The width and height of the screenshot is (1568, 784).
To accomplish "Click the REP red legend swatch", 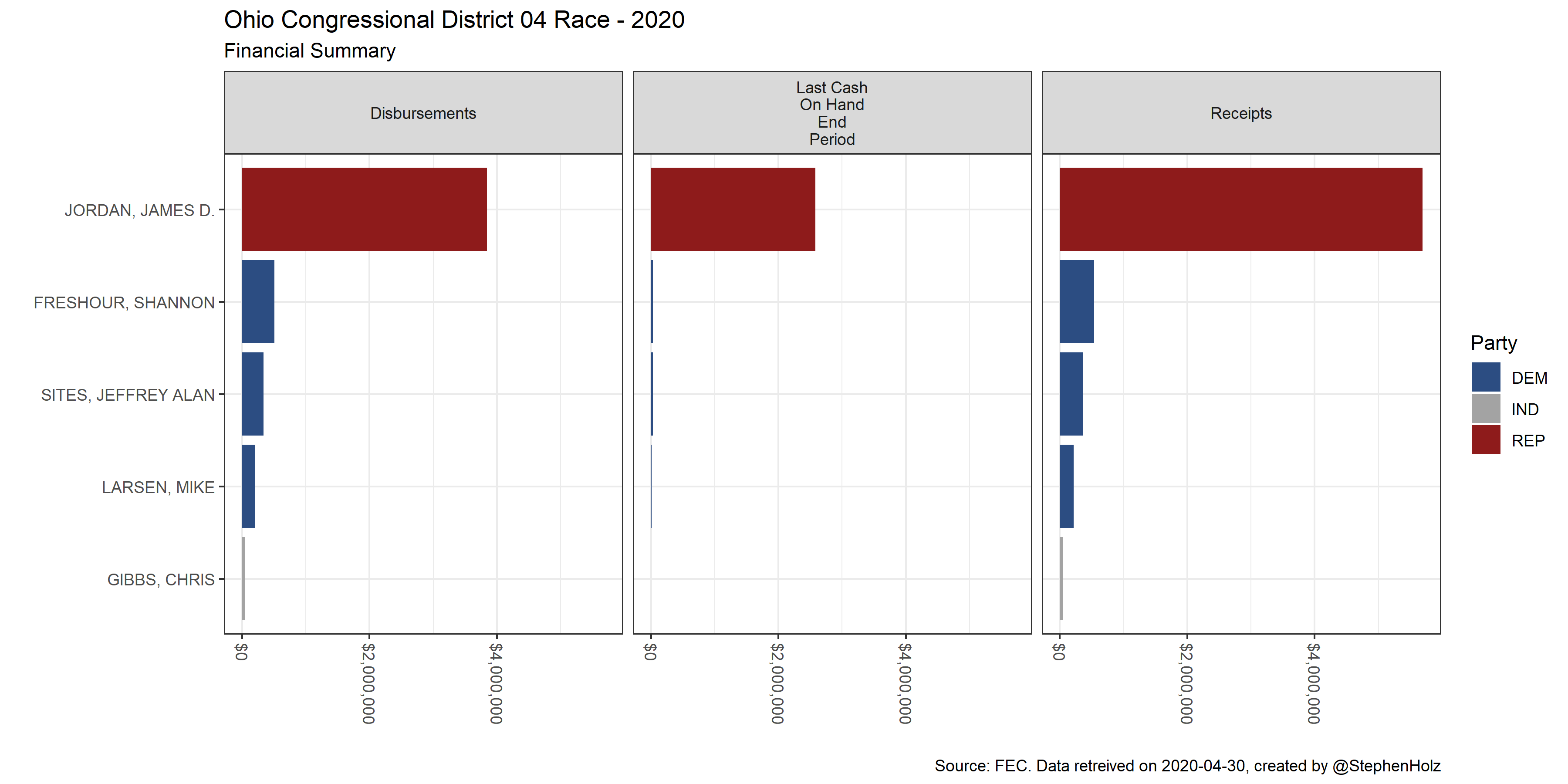I will click(1485, 440).
